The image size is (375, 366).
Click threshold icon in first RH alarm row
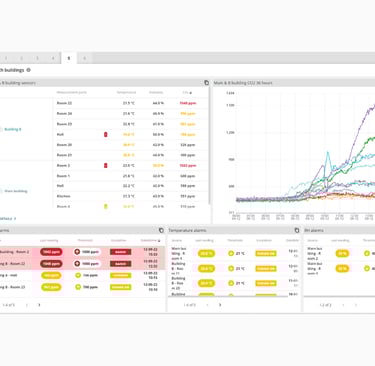tap(367, 253)
